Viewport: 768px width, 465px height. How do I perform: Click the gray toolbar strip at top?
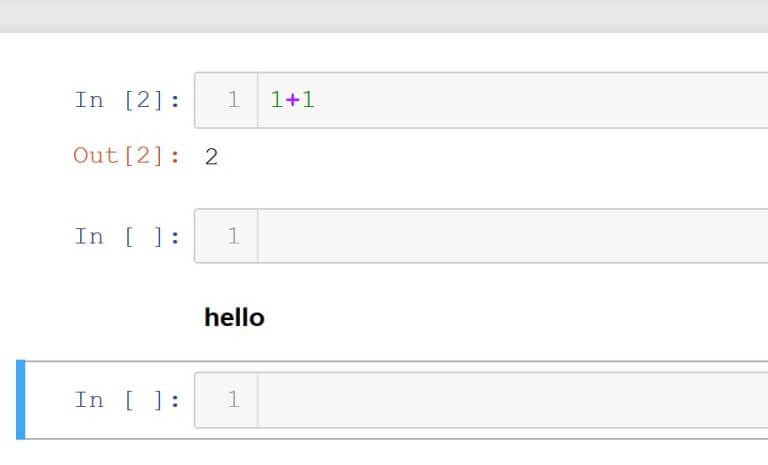tap(384, 15)
